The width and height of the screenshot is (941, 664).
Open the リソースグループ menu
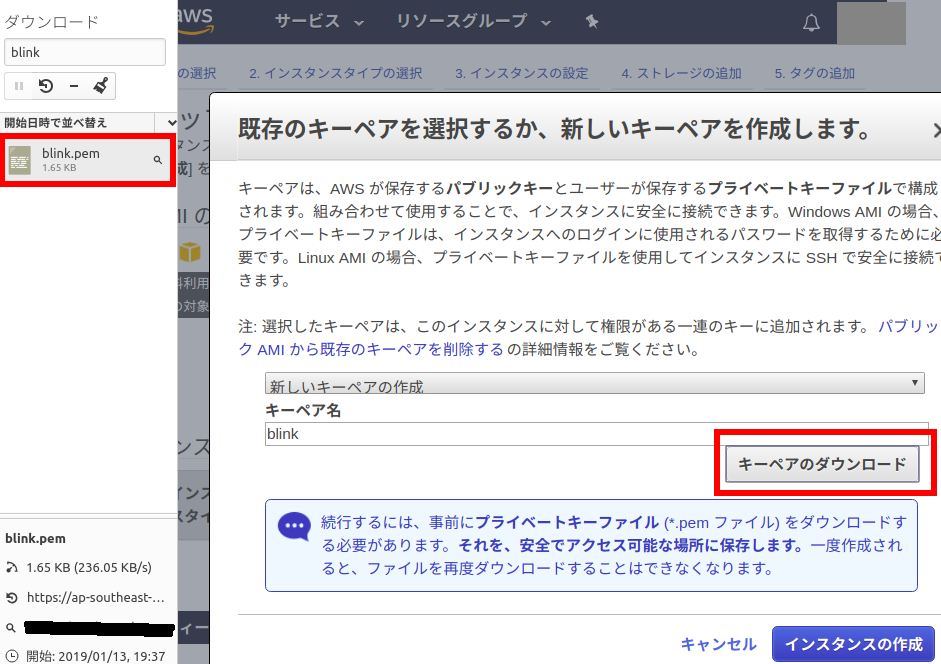coord(473,22)
